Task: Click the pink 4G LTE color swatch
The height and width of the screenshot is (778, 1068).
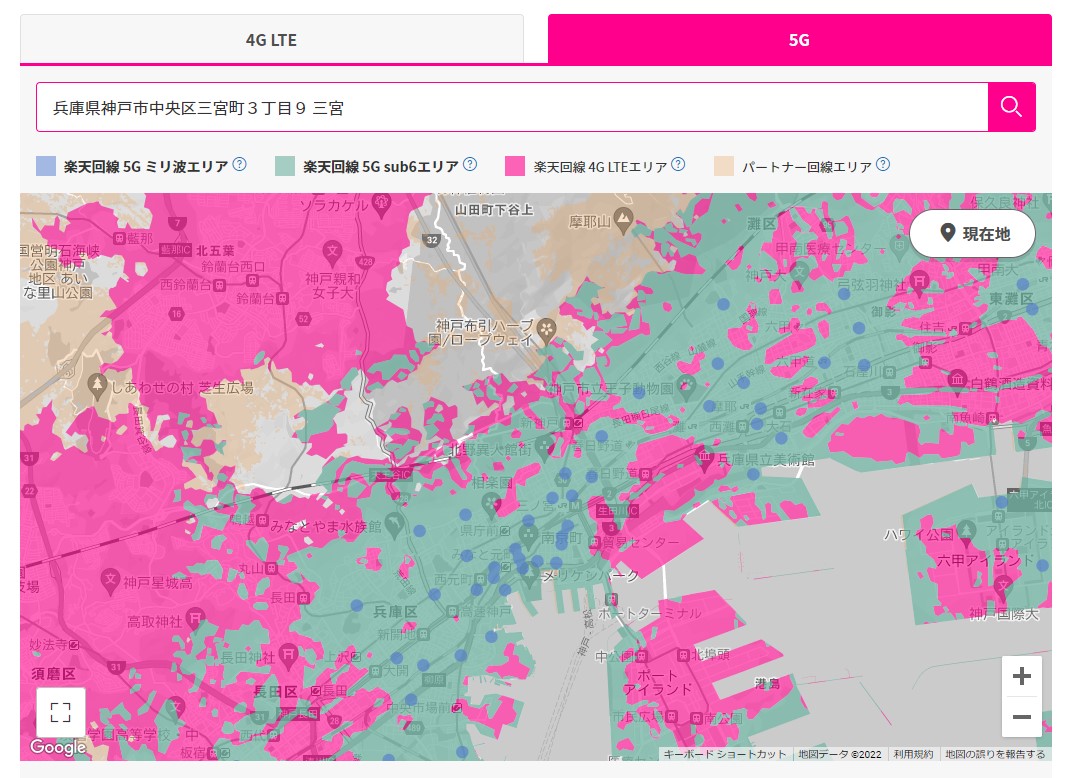Action: click(515, 166)
